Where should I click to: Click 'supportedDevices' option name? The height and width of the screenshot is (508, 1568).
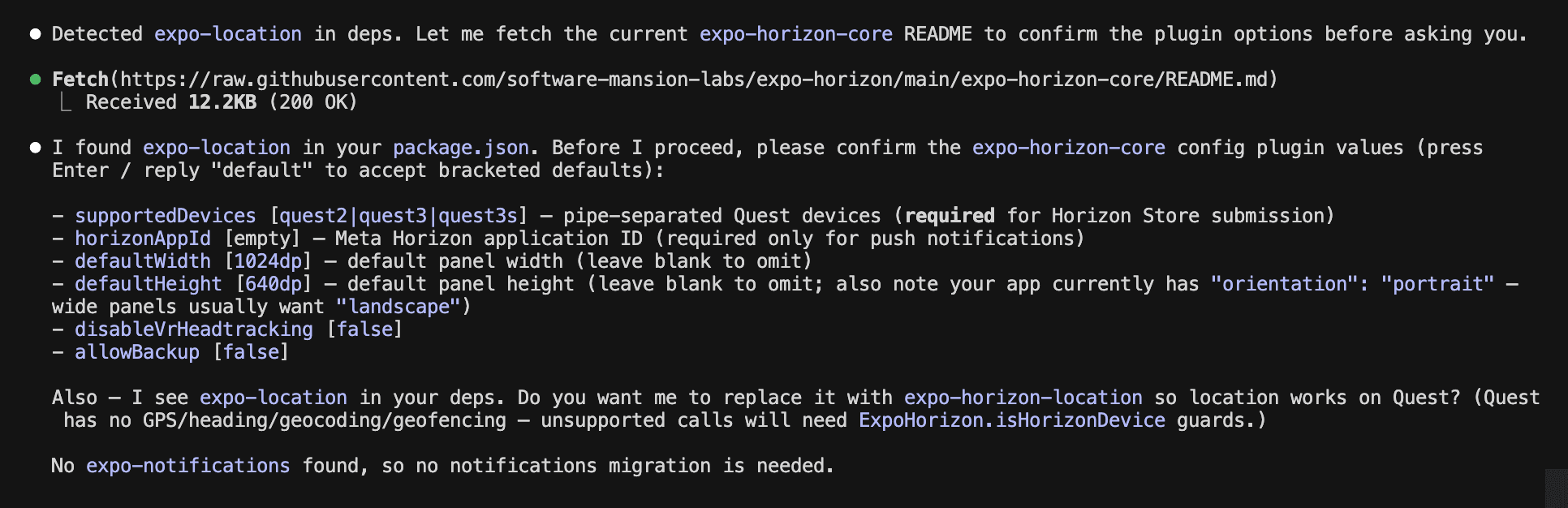pyautogui.click(x=166, y=216)
